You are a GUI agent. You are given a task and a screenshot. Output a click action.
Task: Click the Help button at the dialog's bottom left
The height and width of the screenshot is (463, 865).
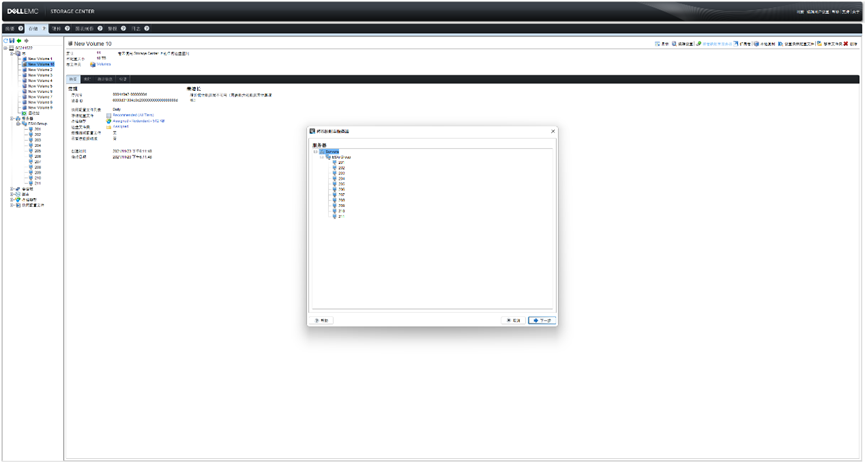(321, 320)
